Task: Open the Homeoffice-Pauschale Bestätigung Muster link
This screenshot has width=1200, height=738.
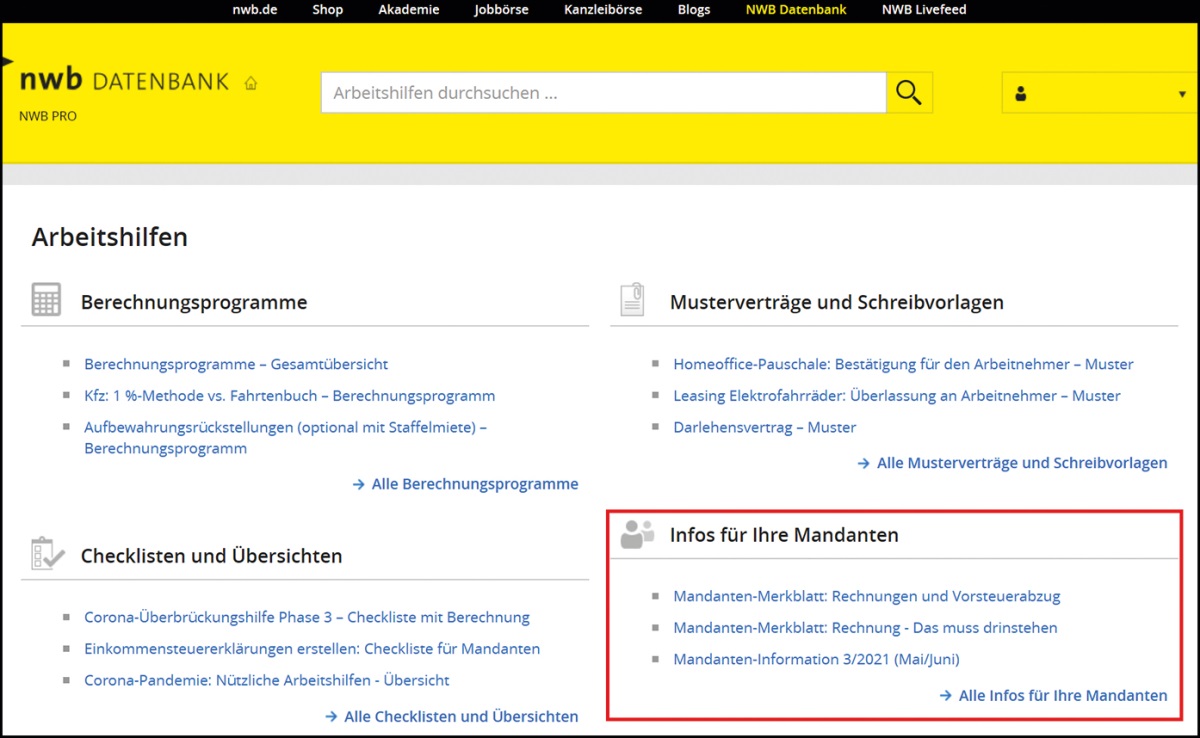Action: [x=903, y=364]
